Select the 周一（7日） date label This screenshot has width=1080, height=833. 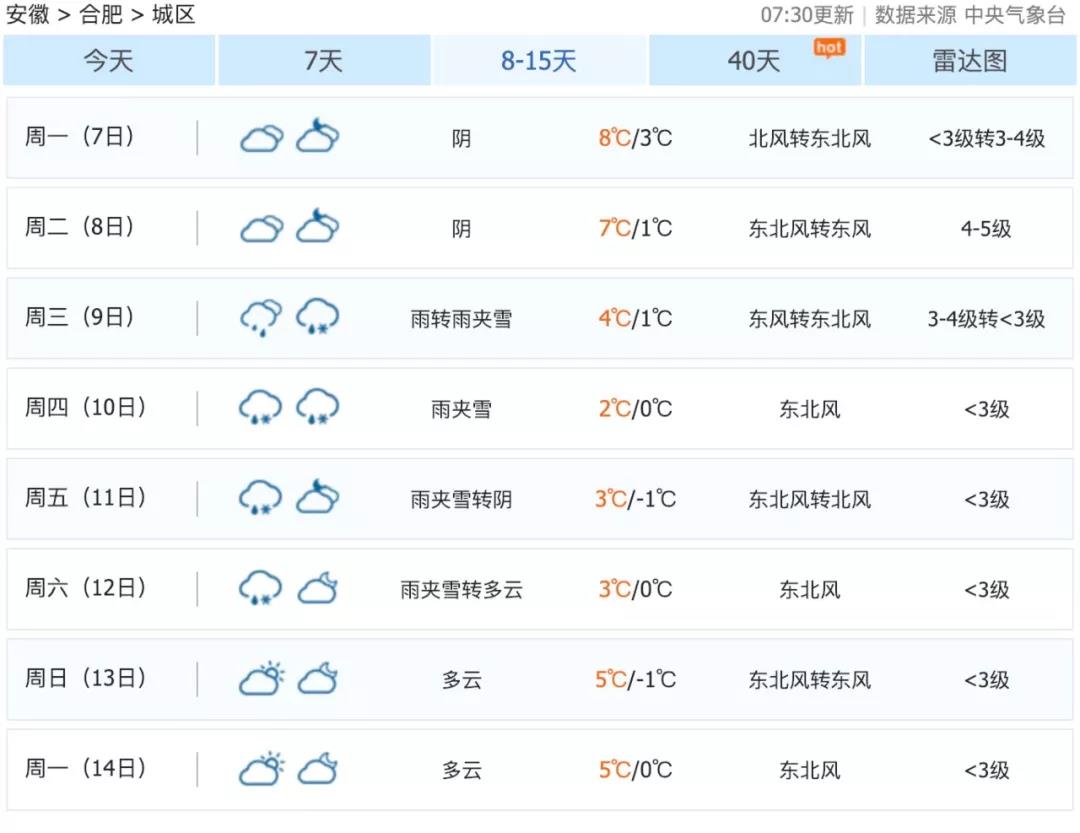80,136
